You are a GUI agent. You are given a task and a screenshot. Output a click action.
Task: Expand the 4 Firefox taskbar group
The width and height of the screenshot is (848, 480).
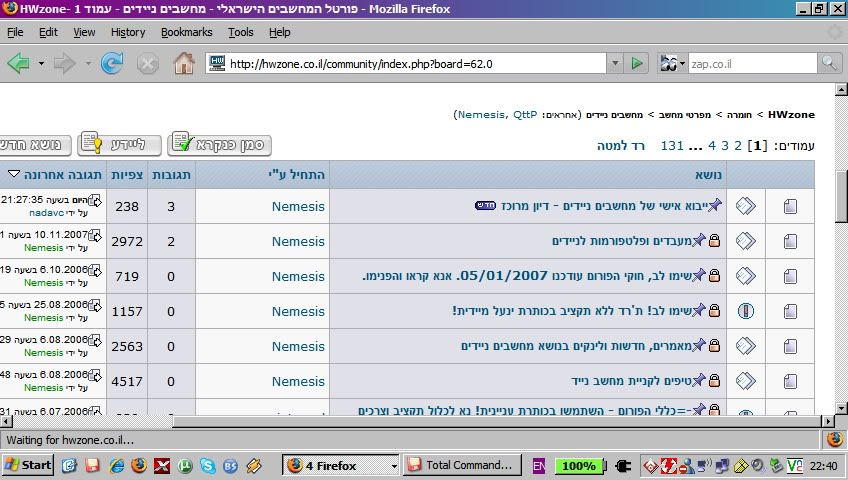pyautogui.click(x=394, y=465)
